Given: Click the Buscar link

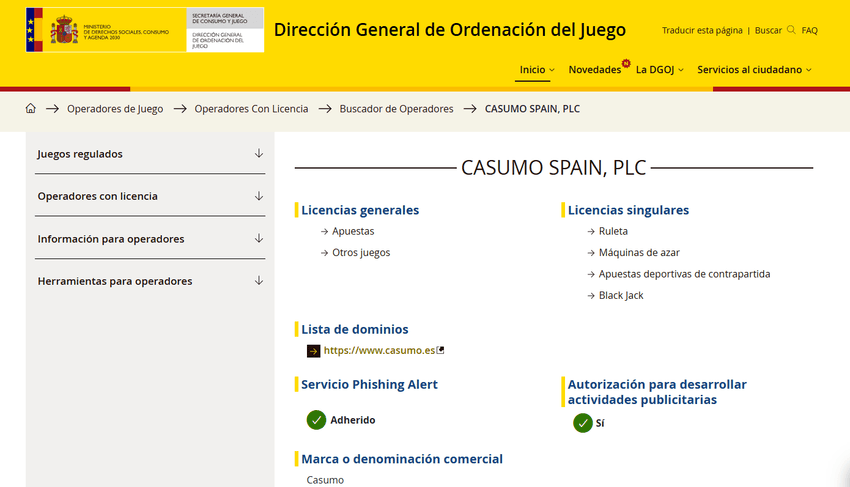Looking at the screenshot, I should click(x=768, y=30).
